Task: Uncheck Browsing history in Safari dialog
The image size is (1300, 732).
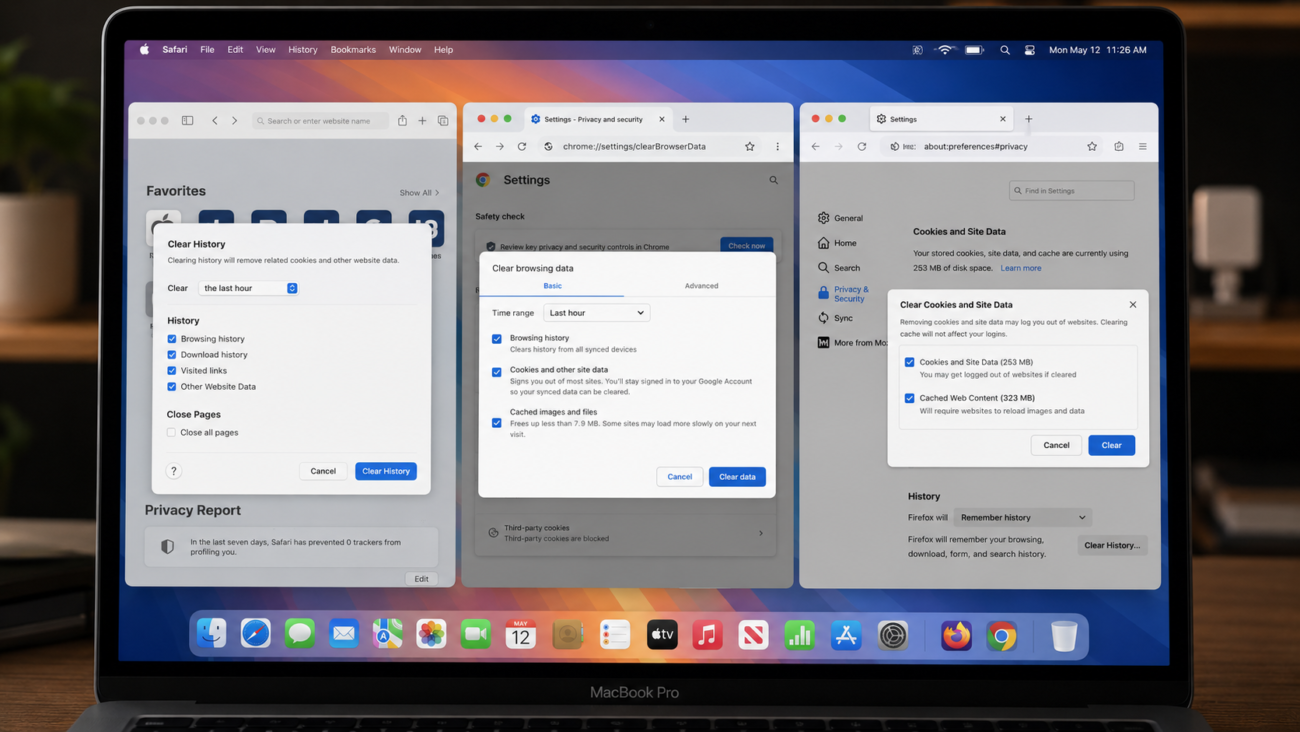Action: (172, 339)
